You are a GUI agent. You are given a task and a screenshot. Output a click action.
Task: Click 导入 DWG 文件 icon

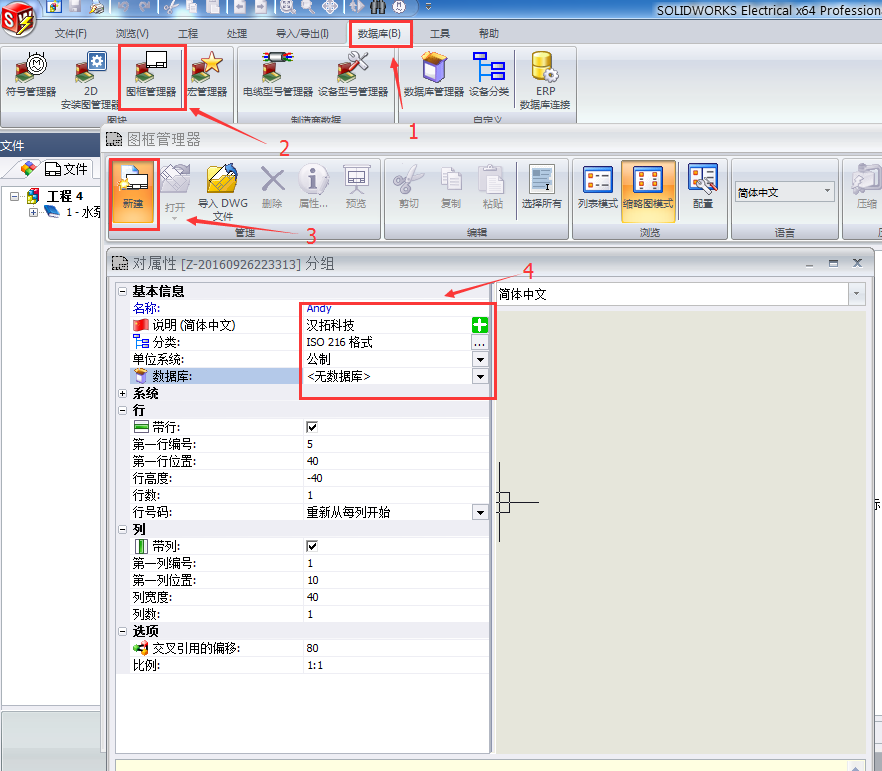(x=223, y=192)
